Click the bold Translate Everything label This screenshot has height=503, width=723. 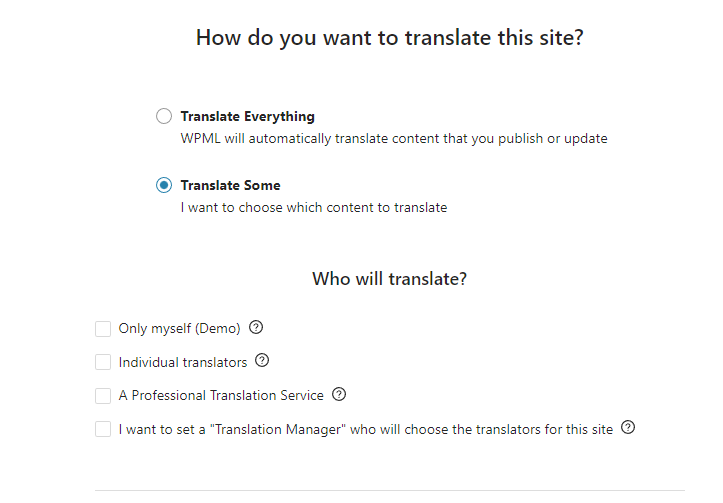point(248,117)
